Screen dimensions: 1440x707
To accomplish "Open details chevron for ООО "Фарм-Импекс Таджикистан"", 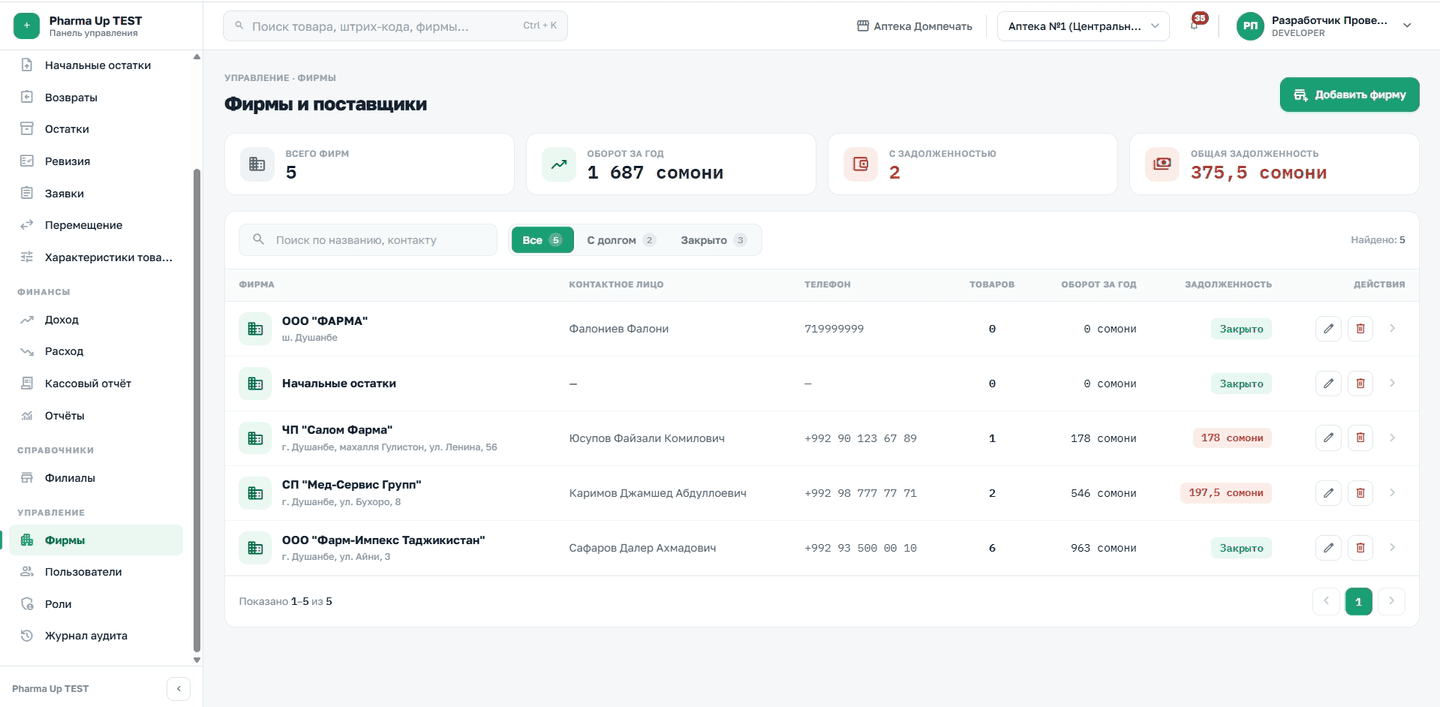I will (1392, 547).
